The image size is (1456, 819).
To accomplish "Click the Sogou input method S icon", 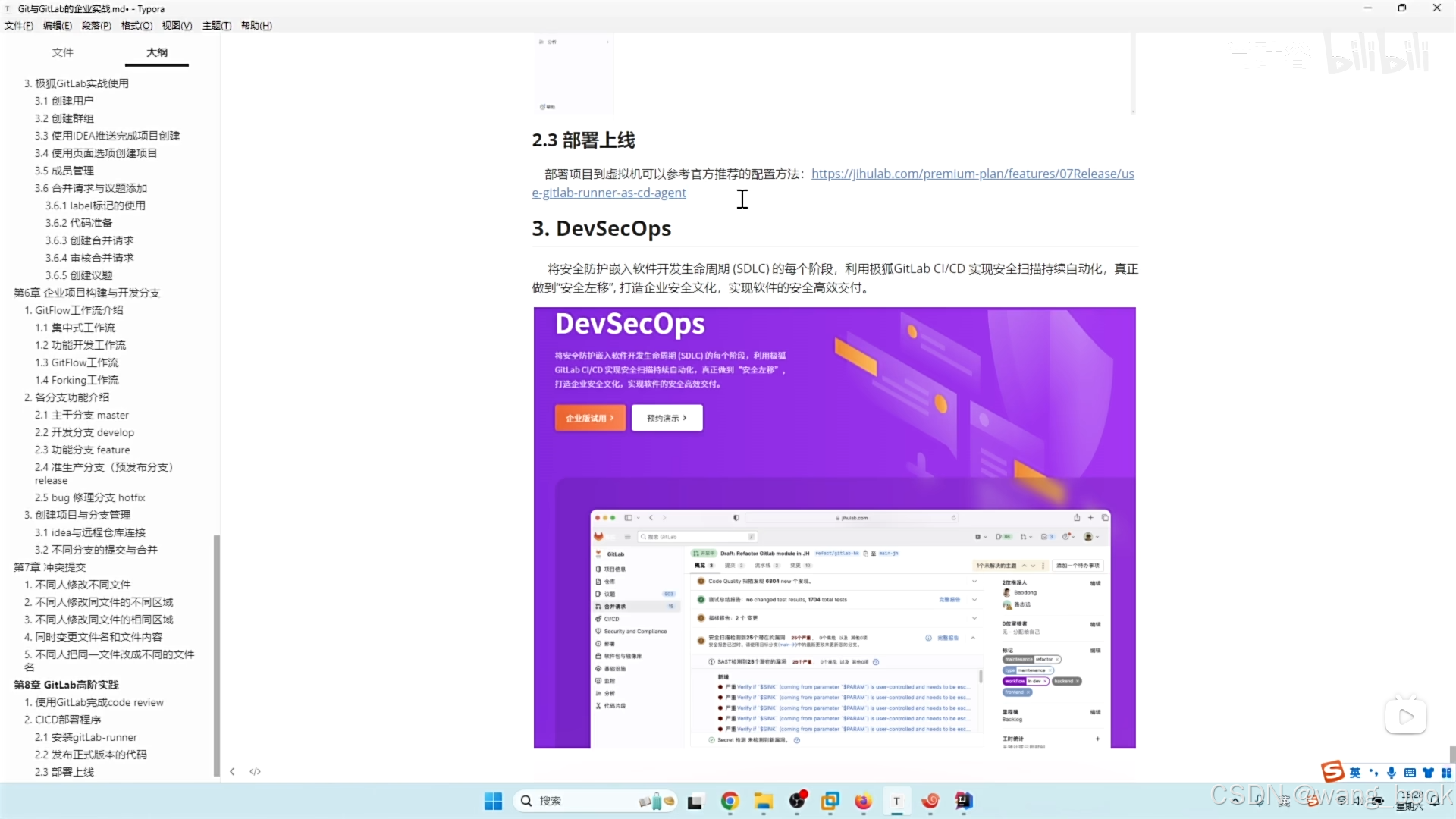I will (1332, 771).
